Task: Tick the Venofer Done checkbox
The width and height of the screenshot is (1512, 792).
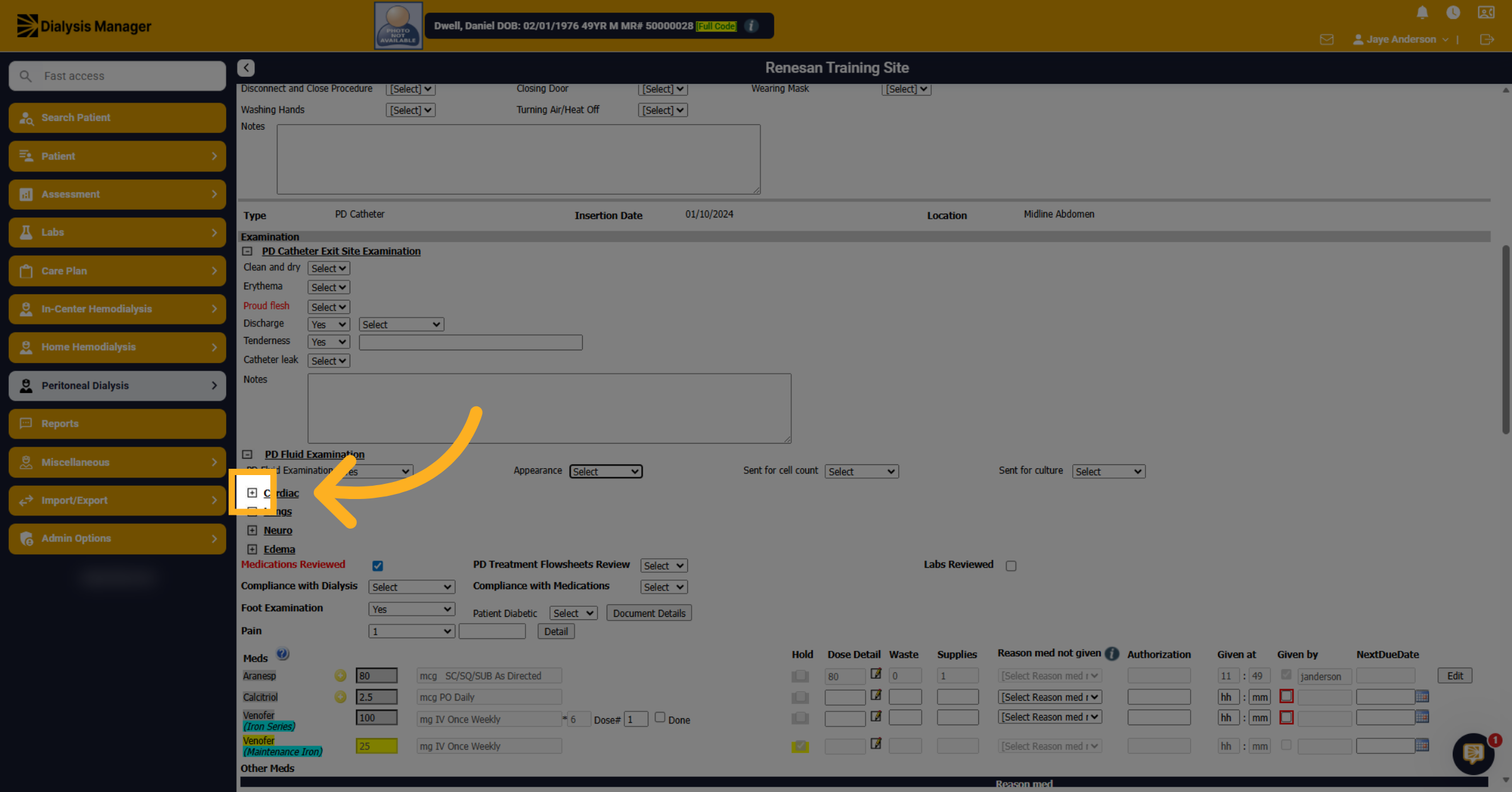Action: [660, 717]
